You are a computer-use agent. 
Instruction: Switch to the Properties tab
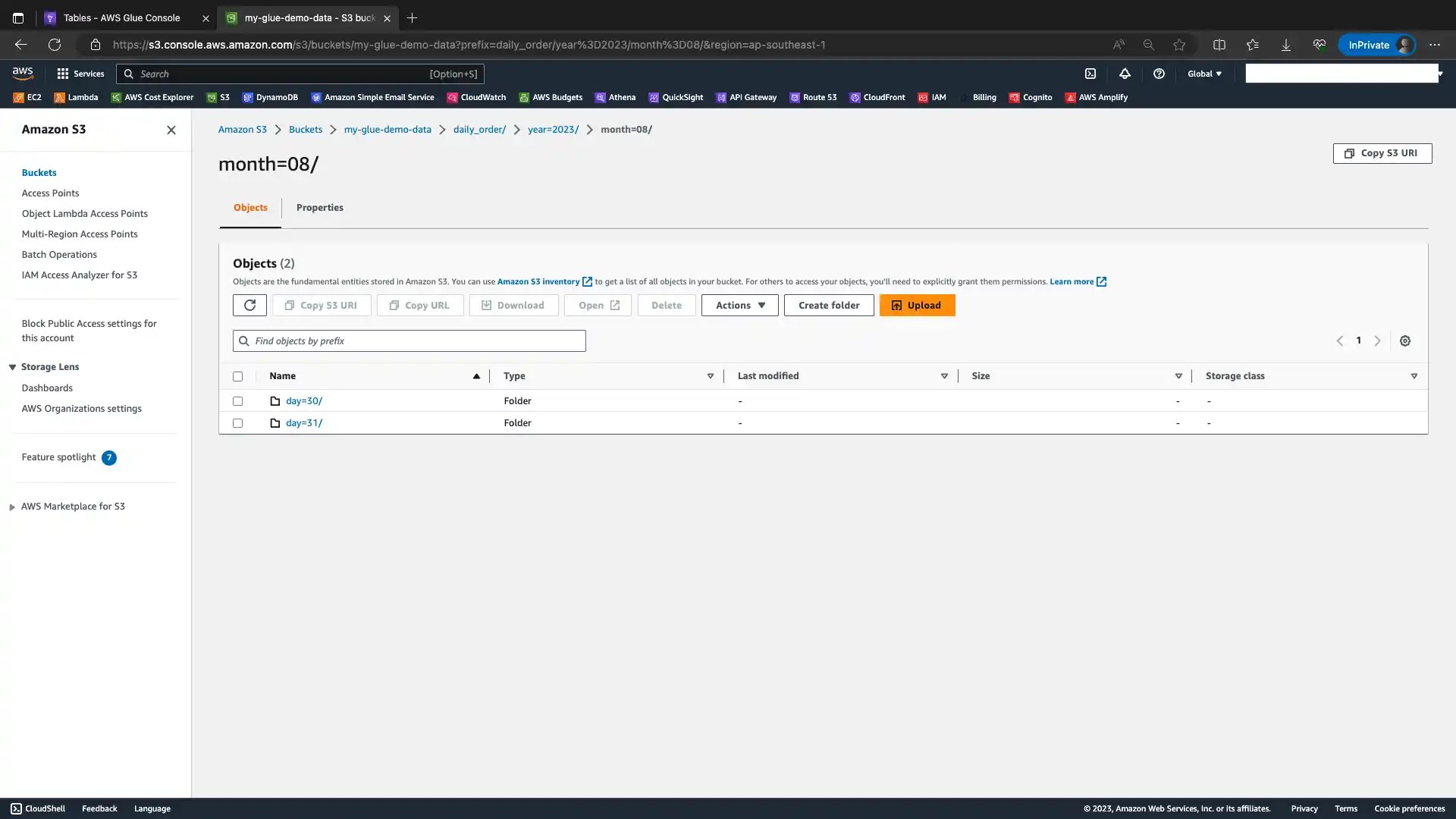coord(320,207)
